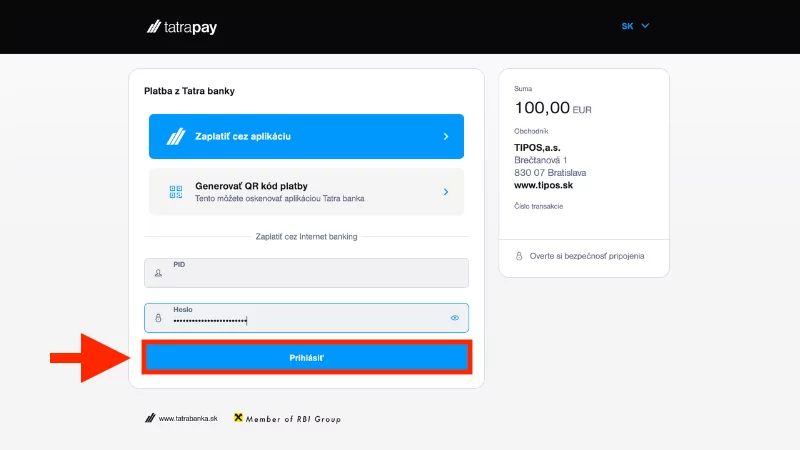Click the 100,00 EUR amount
The height and width of the screenshot is (450, 800).
553,108
